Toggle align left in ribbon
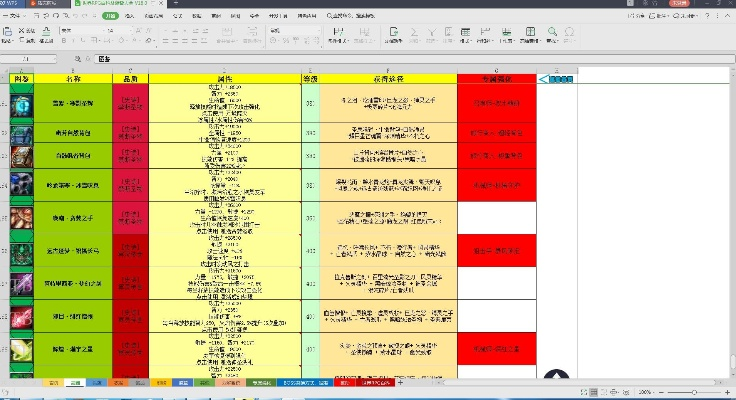Image resolution: width=736 pixels, height=400 pixels. pyautogui.click(x=165, y=41)
